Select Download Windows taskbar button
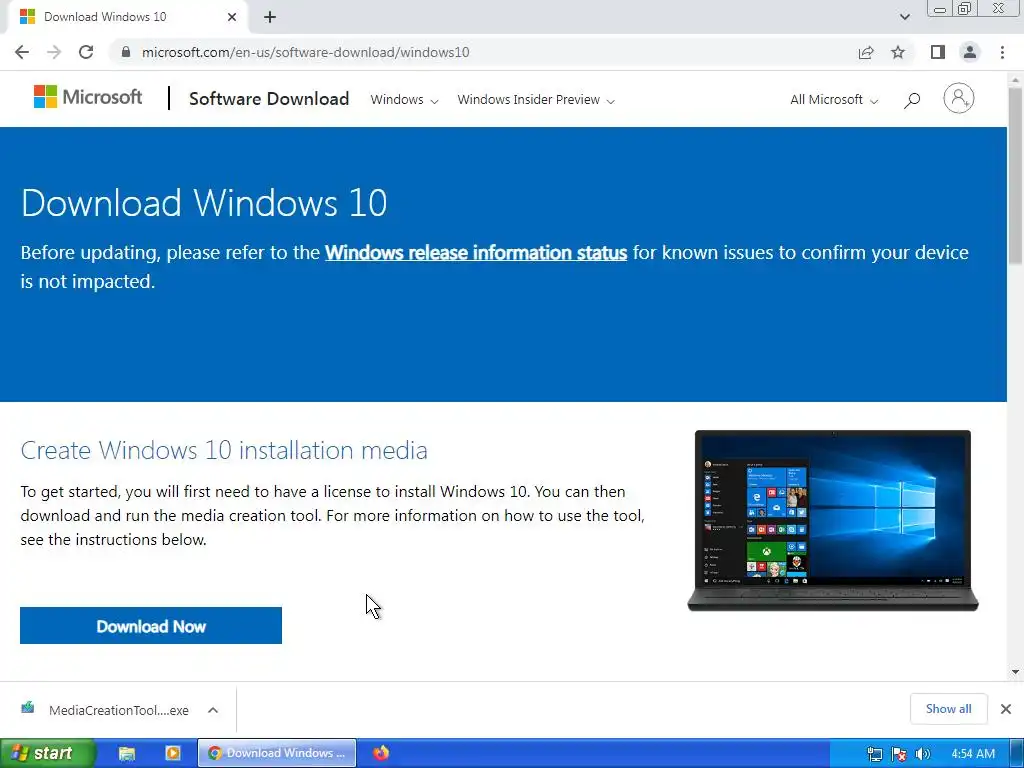Image resolution: width=1024 pixels, height=768 pixels. [x=277, y=753]
